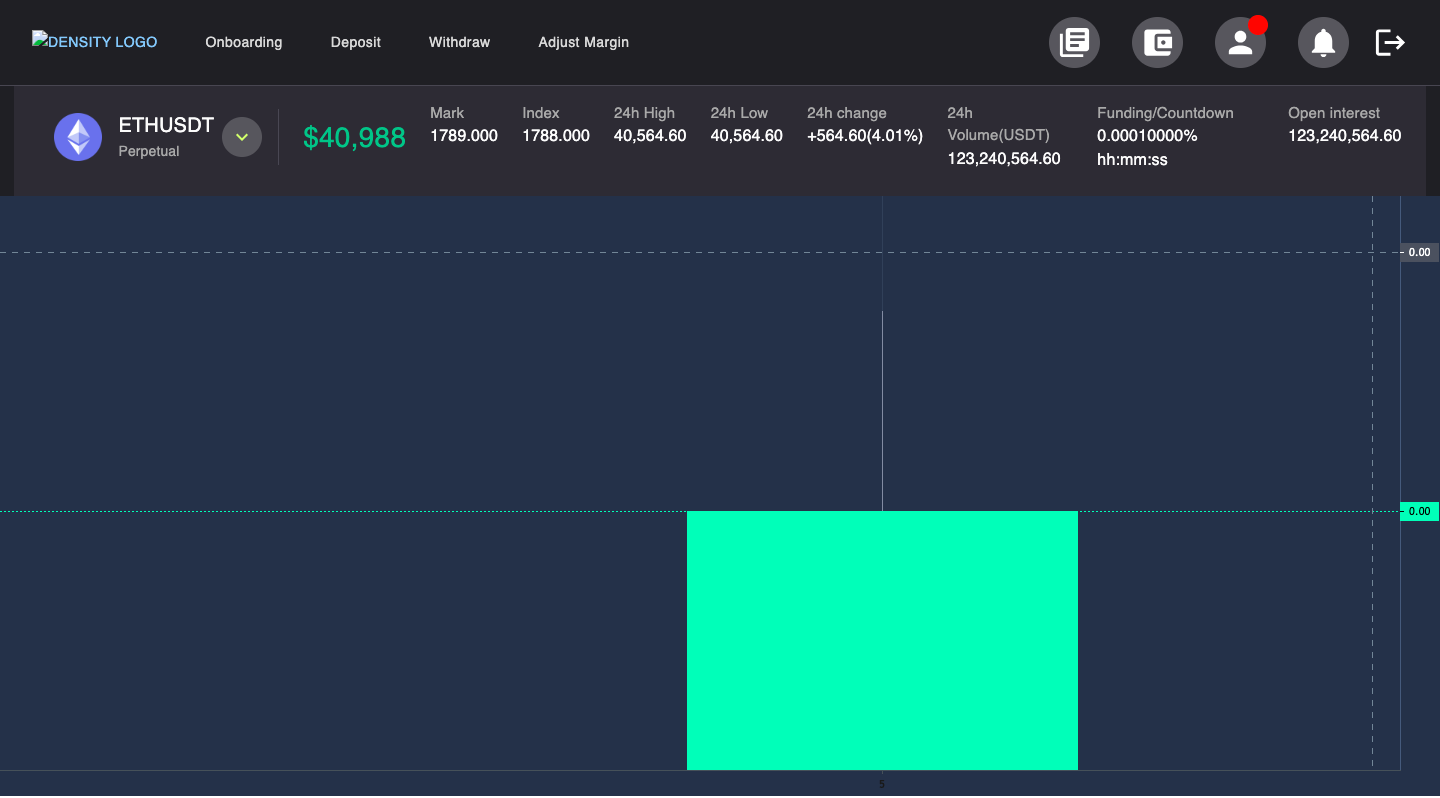Click the green $40,988 price
Image resolution: width=1440 pixels, height=798 pixels.
coord(354,137)
